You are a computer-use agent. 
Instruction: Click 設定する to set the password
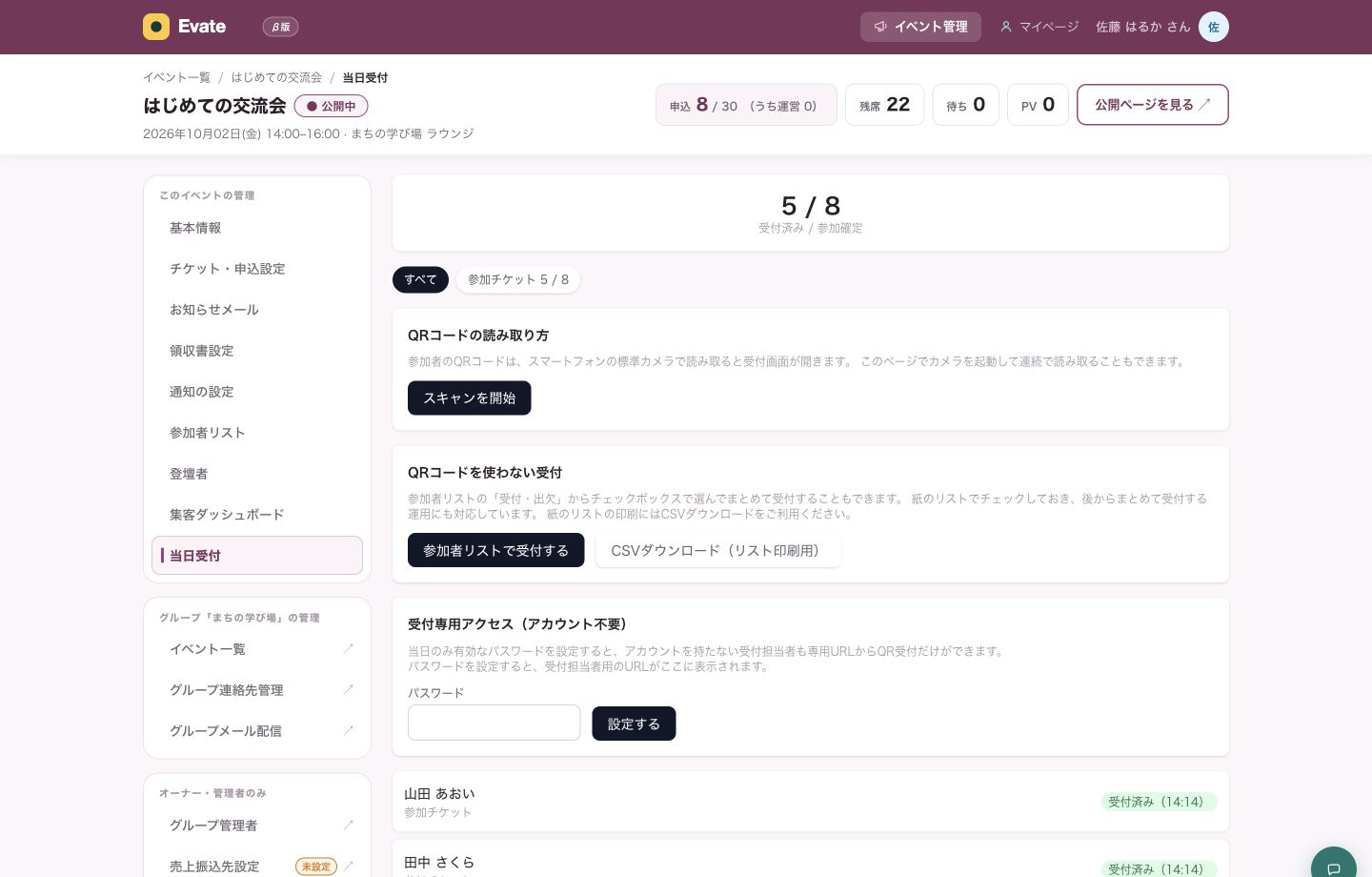click(634, 724)
